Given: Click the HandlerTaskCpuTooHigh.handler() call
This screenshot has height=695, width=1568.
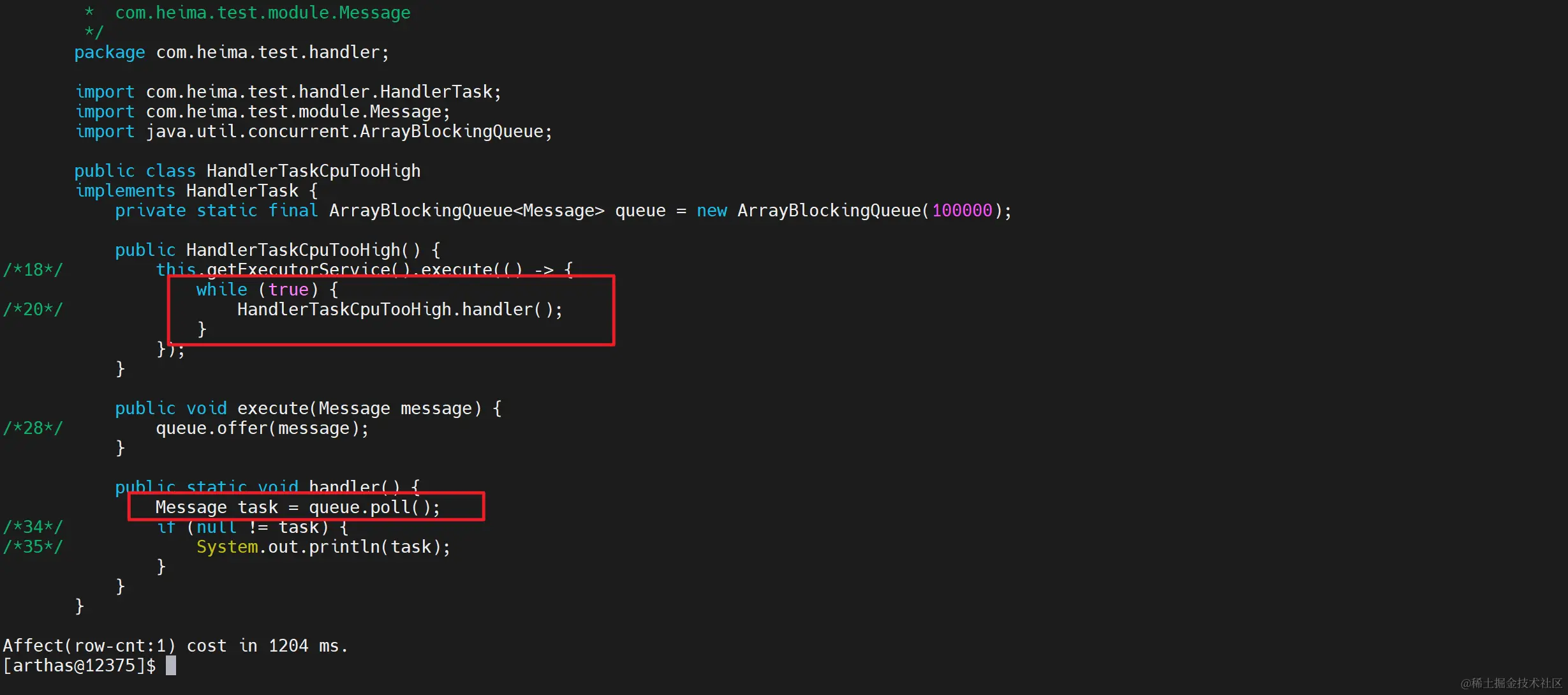Looking at the screenshot, I should click(x=399, y=310).
